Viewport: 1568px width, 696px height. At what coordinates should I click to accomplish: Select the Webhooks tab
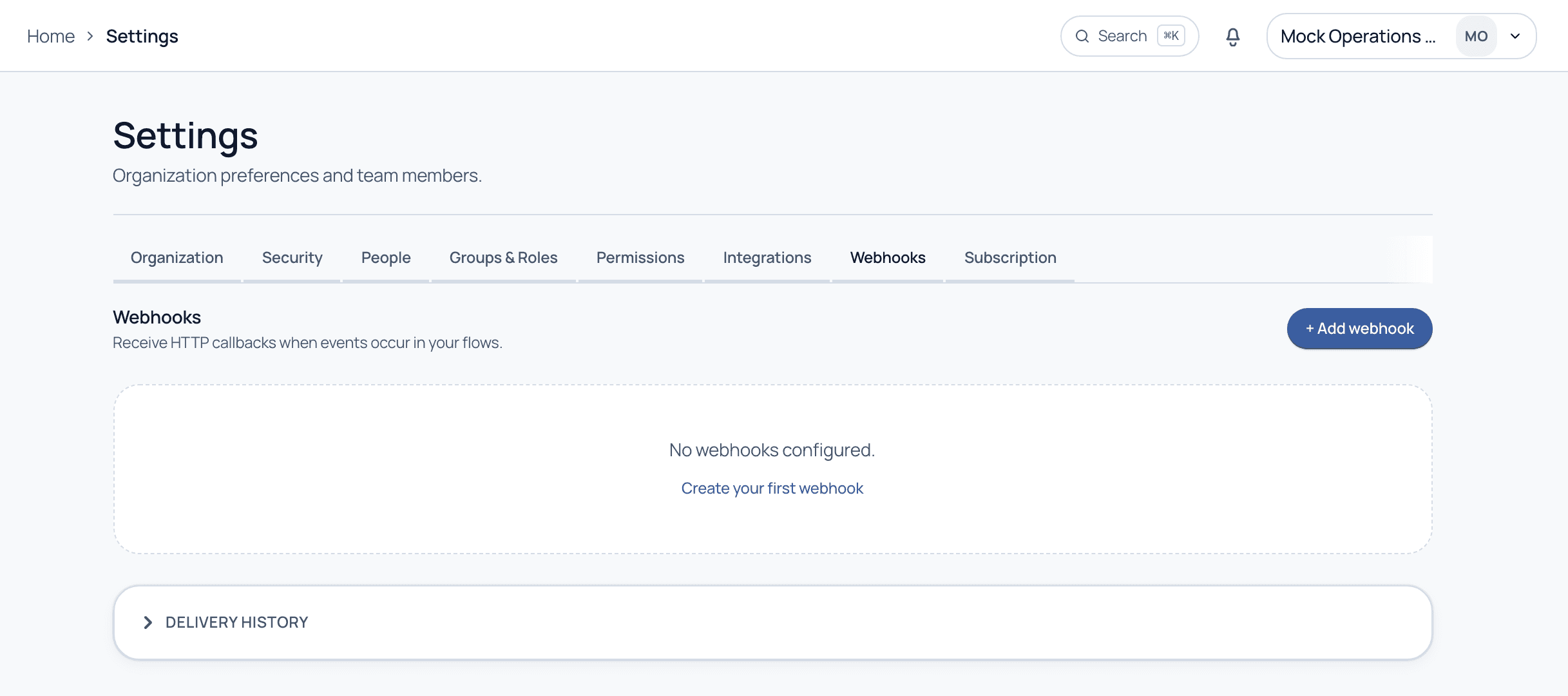(x=888, y=258)
